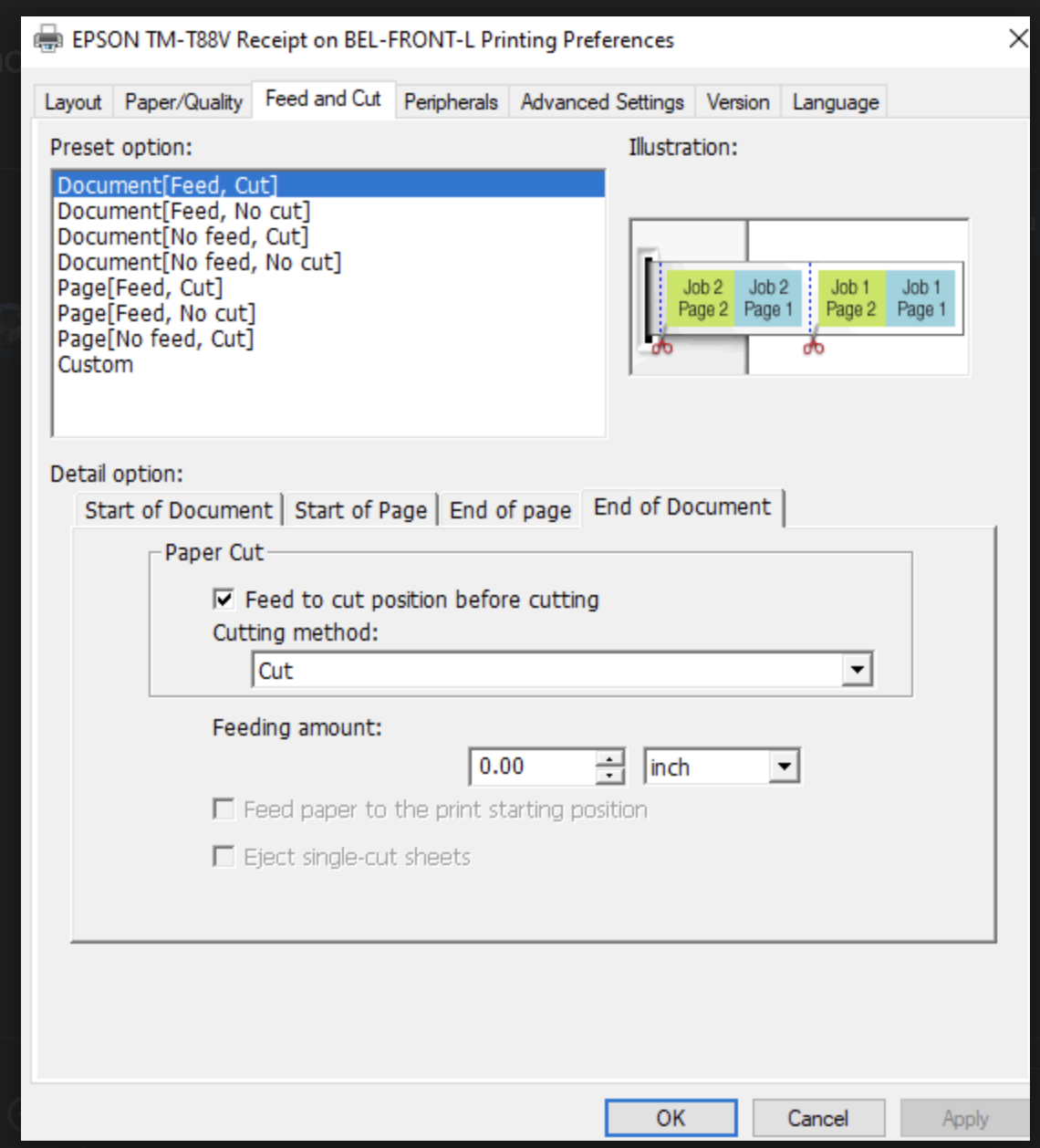Select preset Document[Feed, Cut]
Image resolution: width=1040 pixels, height=1148 pixels.
pos(329,185)
